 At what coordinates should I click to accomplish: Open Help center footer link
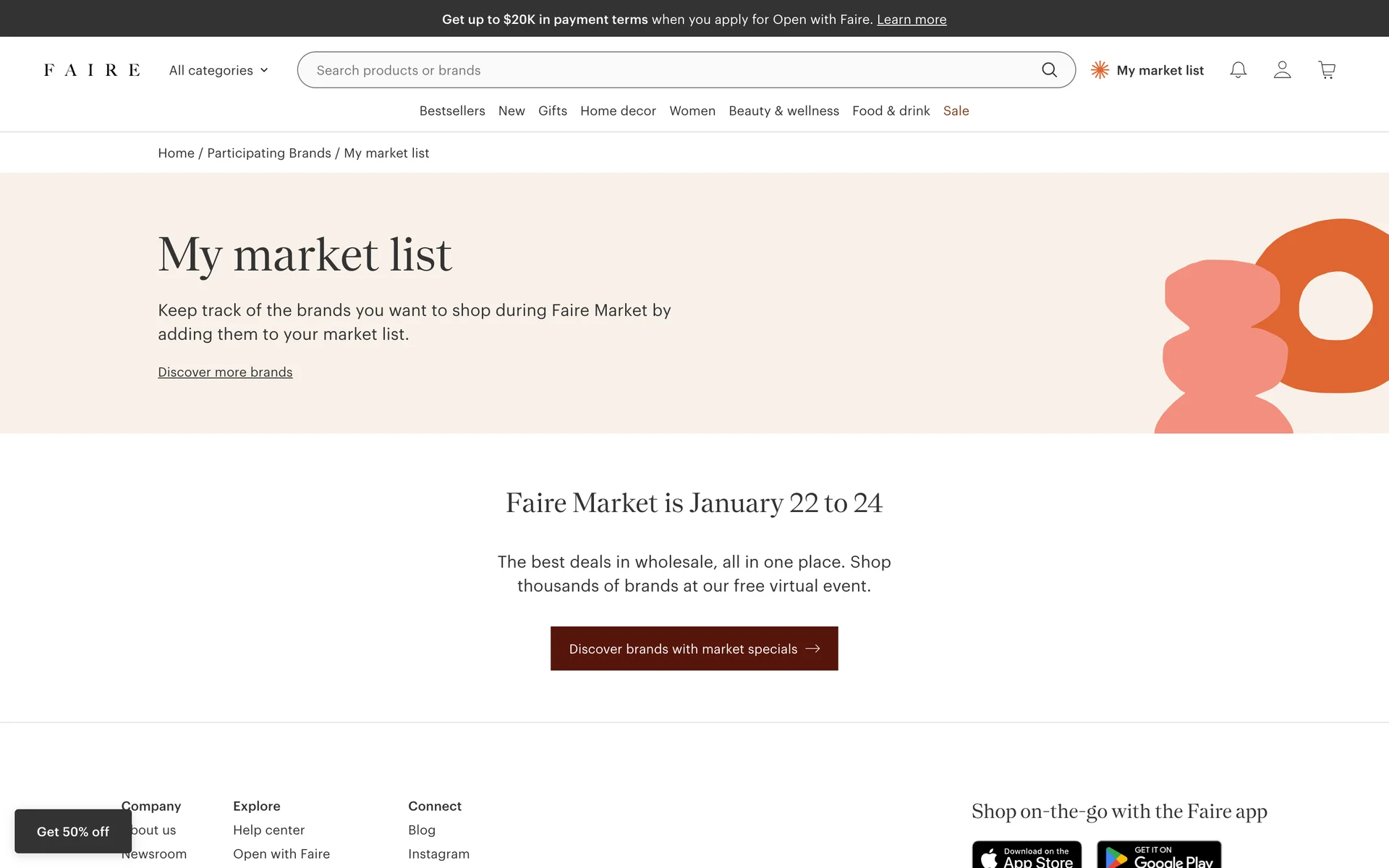[x=268, y=830]
